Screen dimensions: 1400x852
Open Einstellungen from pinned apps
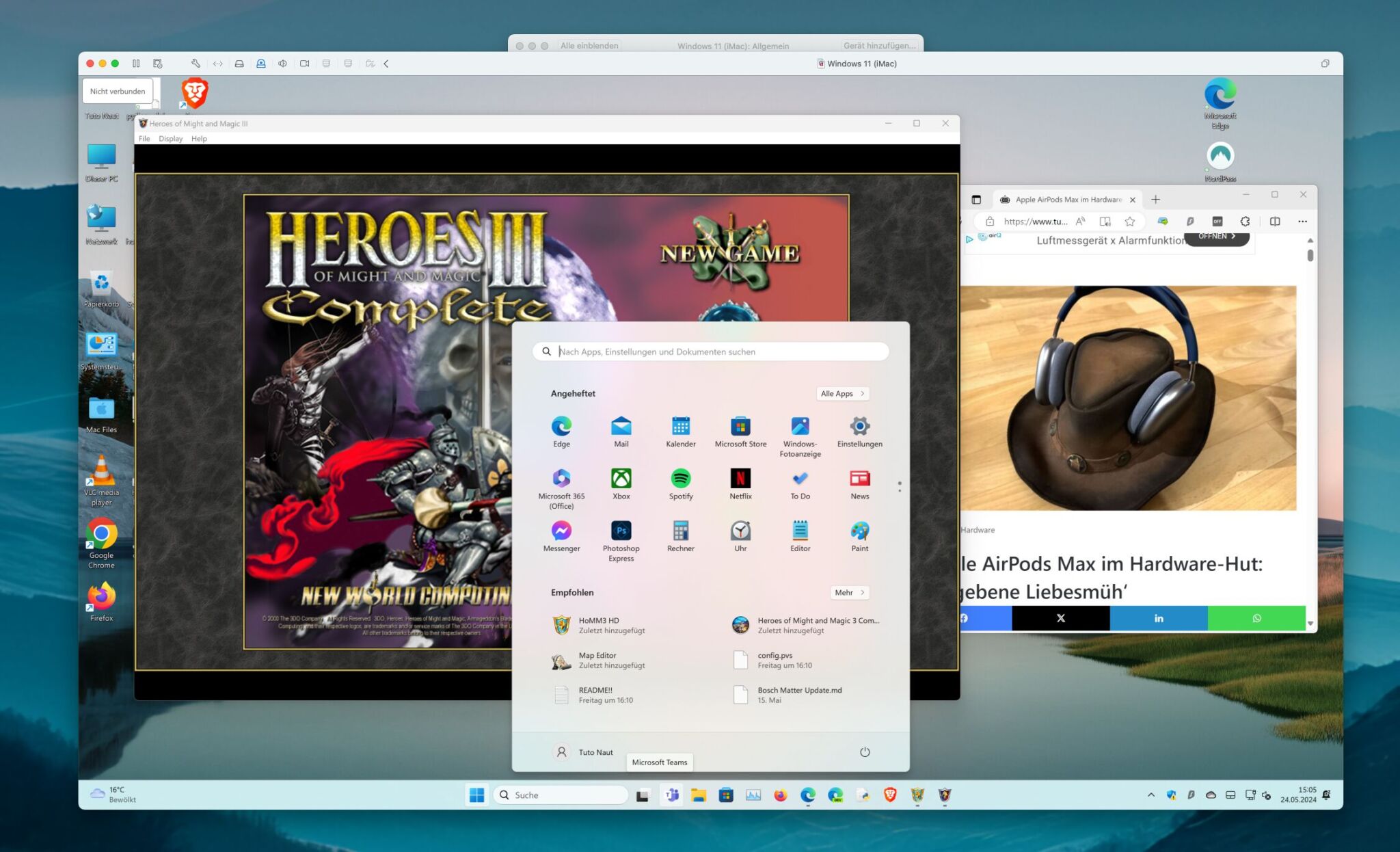click(860, 431)
